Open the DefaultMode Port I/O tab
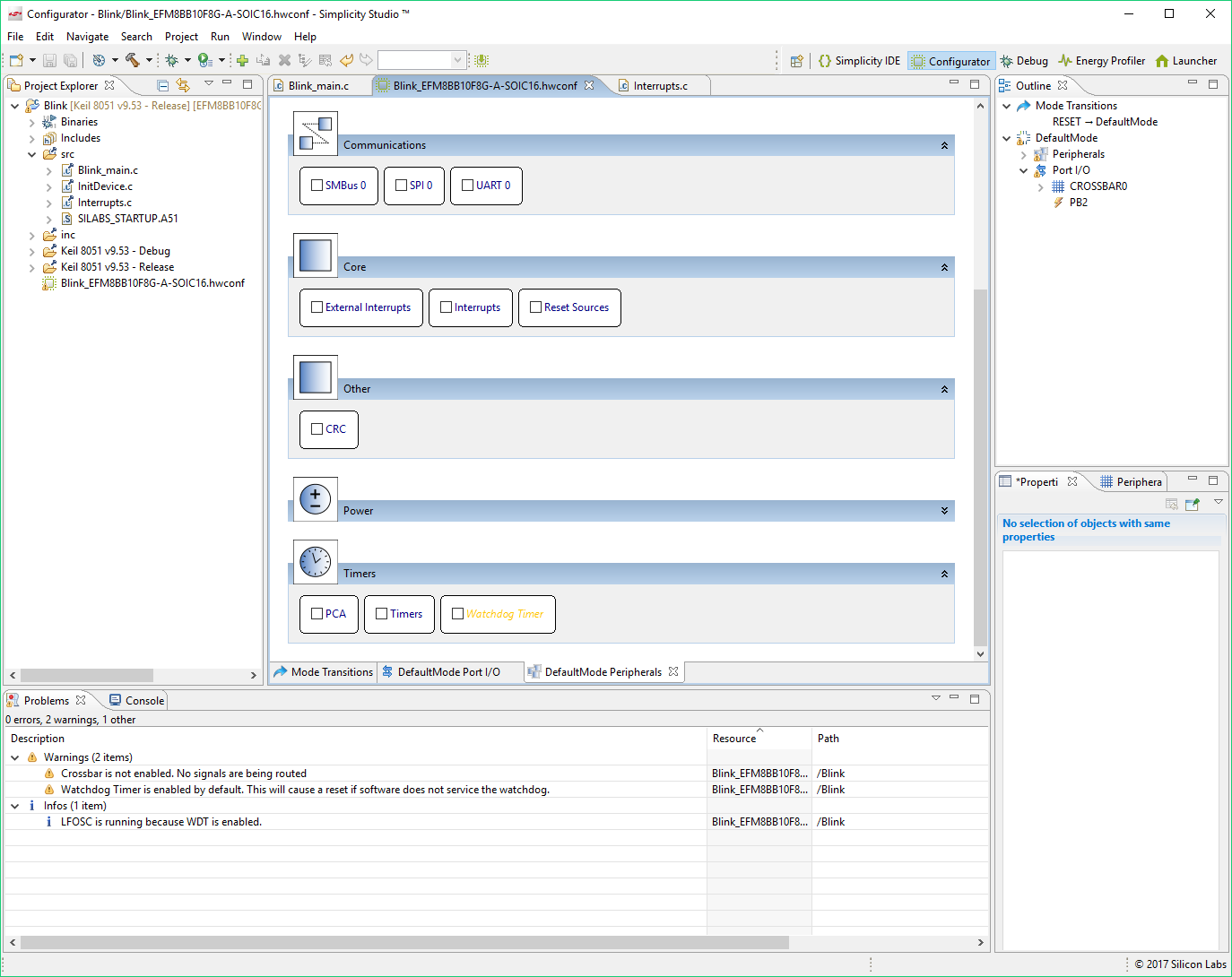Image resolution: width=1232 pixels, height=977 pixels. click(448, 672)
